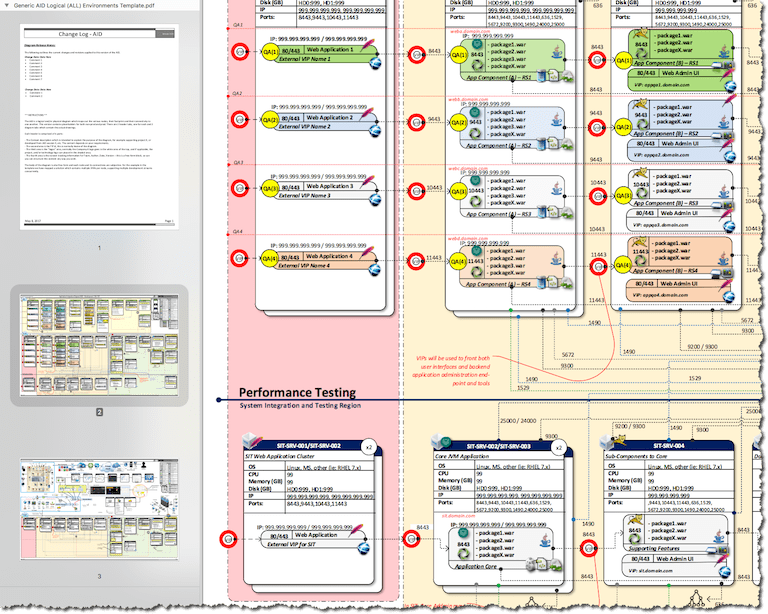The height and width of the screenshot is (614, 768).
Task: Click Tomcat server icon on SIT-SRV-004 header
Action: (613, 442)
